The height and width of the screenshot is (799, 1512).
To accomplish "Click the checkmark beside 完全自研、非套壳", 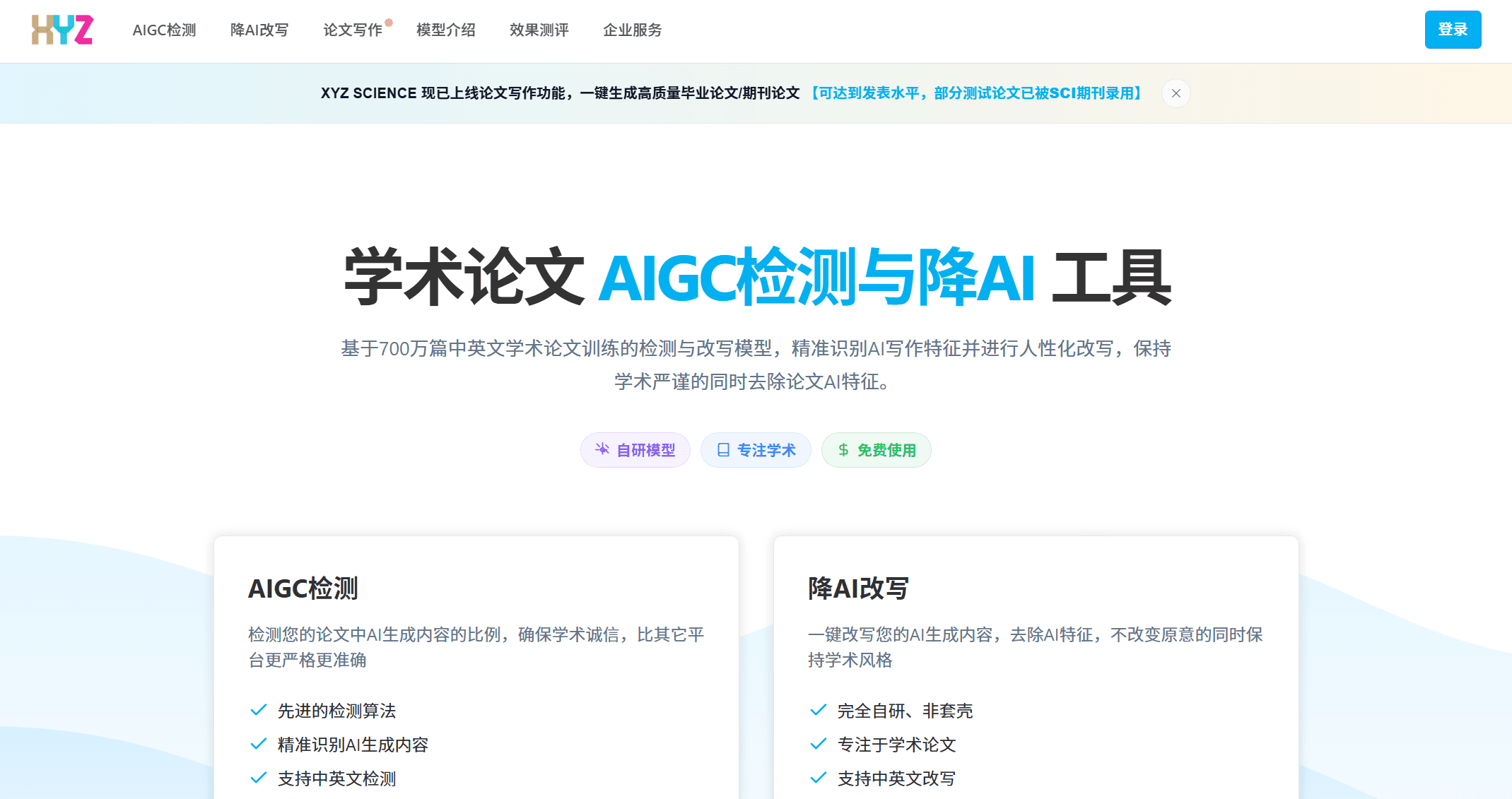I will 817,710.
